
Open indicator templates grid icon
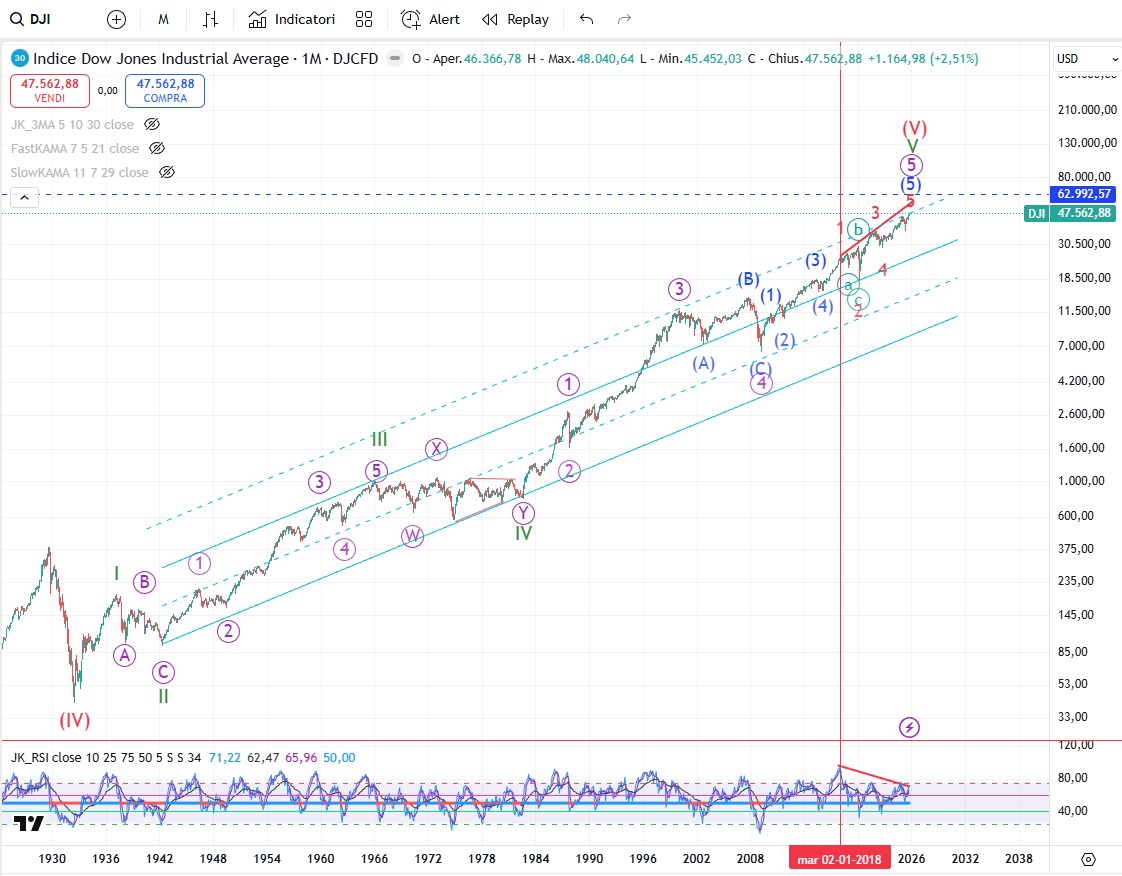(x=364, y=19)
